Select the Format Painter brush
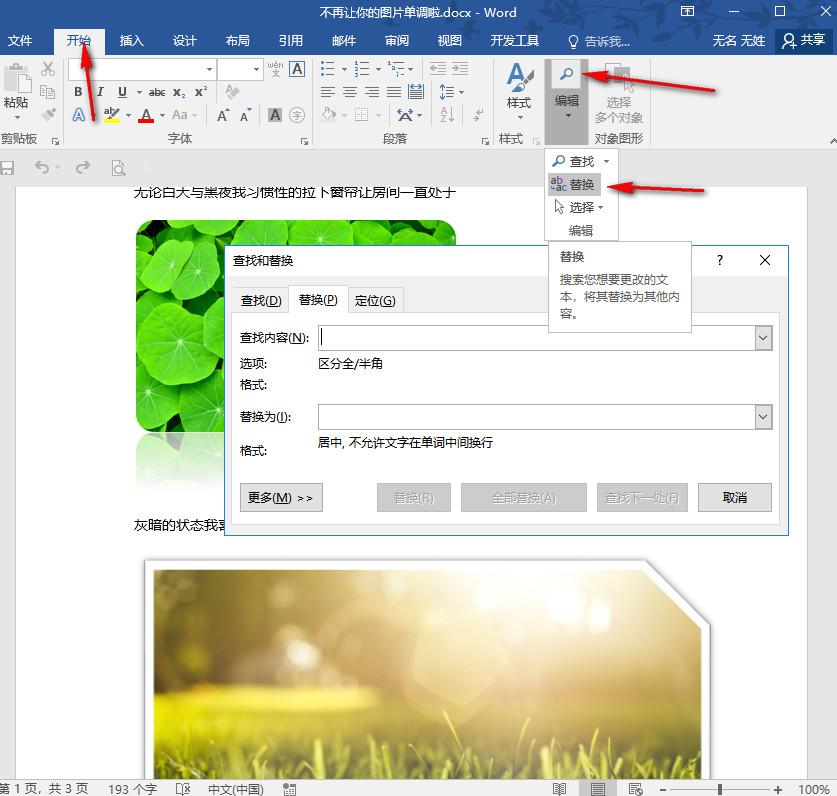Screen dimensions: 837x796 (49, 114)
